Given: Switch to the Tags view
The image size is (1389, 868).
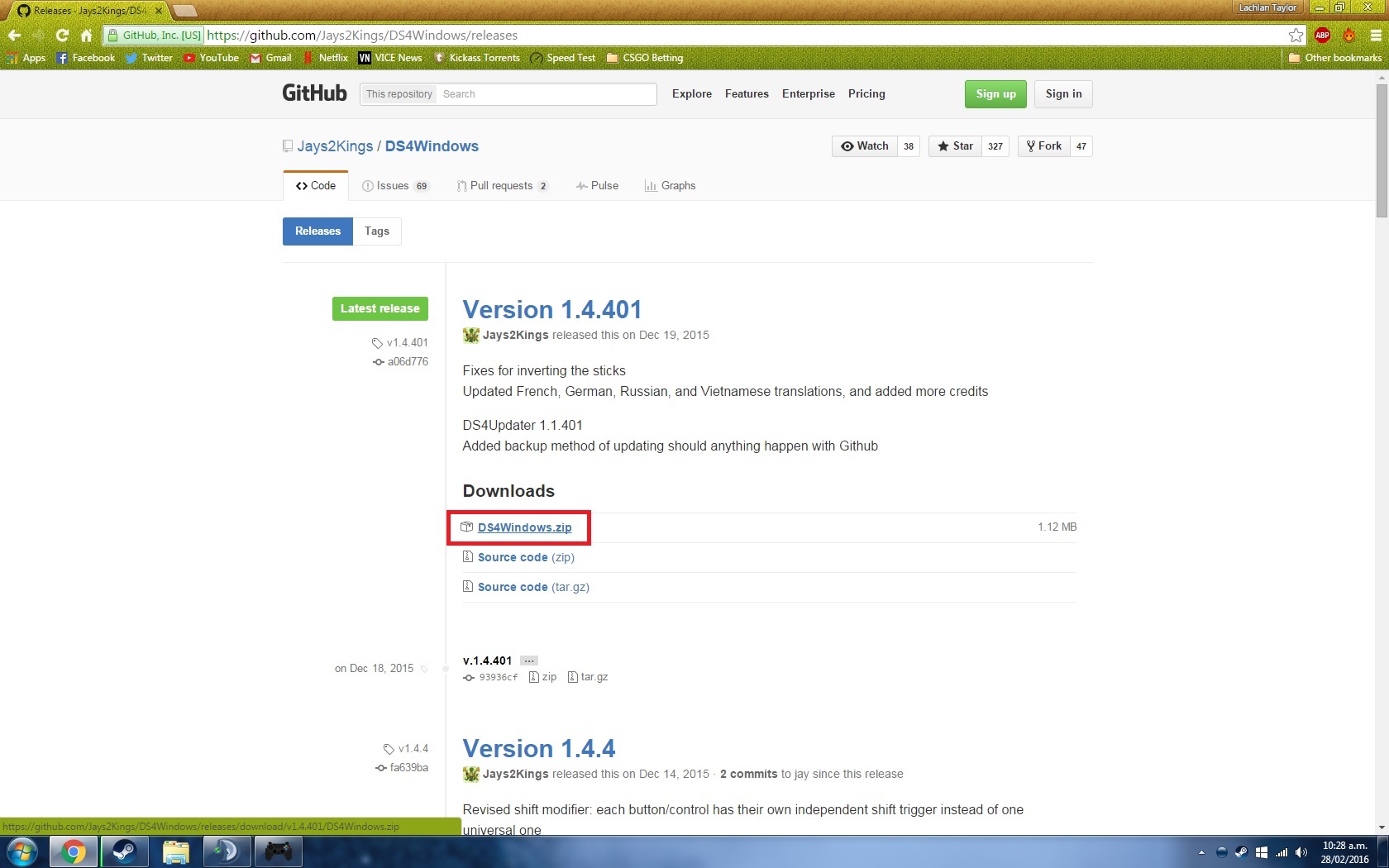Looking at the screenshot, I should (x=377, y=231).
